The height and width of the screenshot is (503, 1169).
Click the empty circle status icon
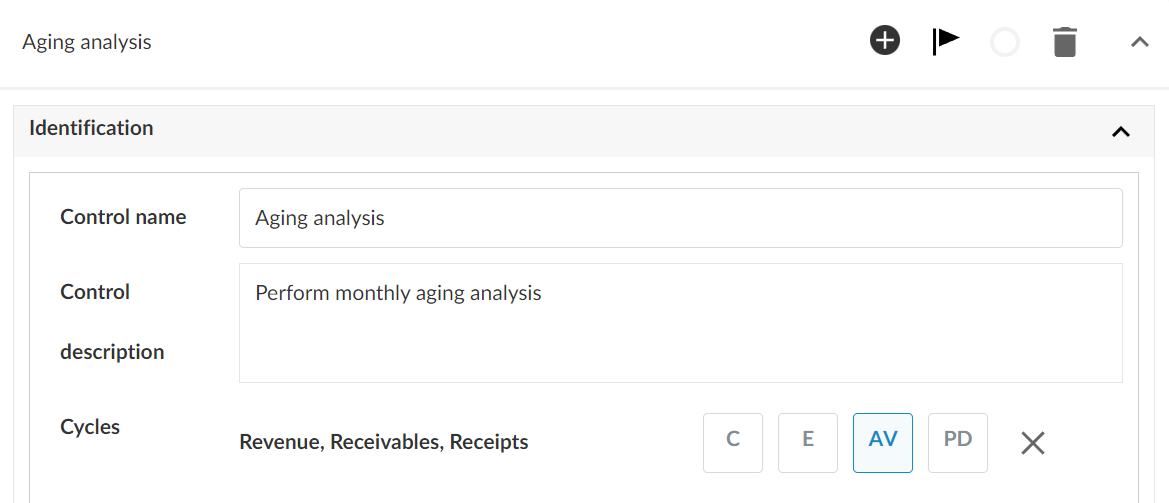tap(1005, 42)
